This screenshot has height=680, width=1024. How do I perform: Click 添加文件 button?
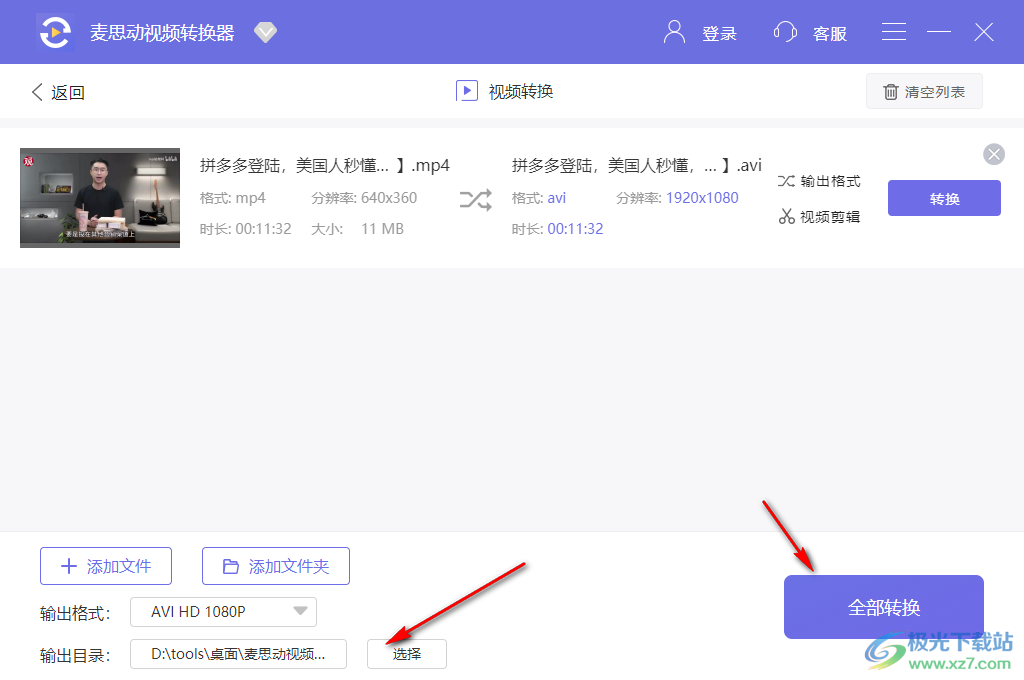pos(106,566)
